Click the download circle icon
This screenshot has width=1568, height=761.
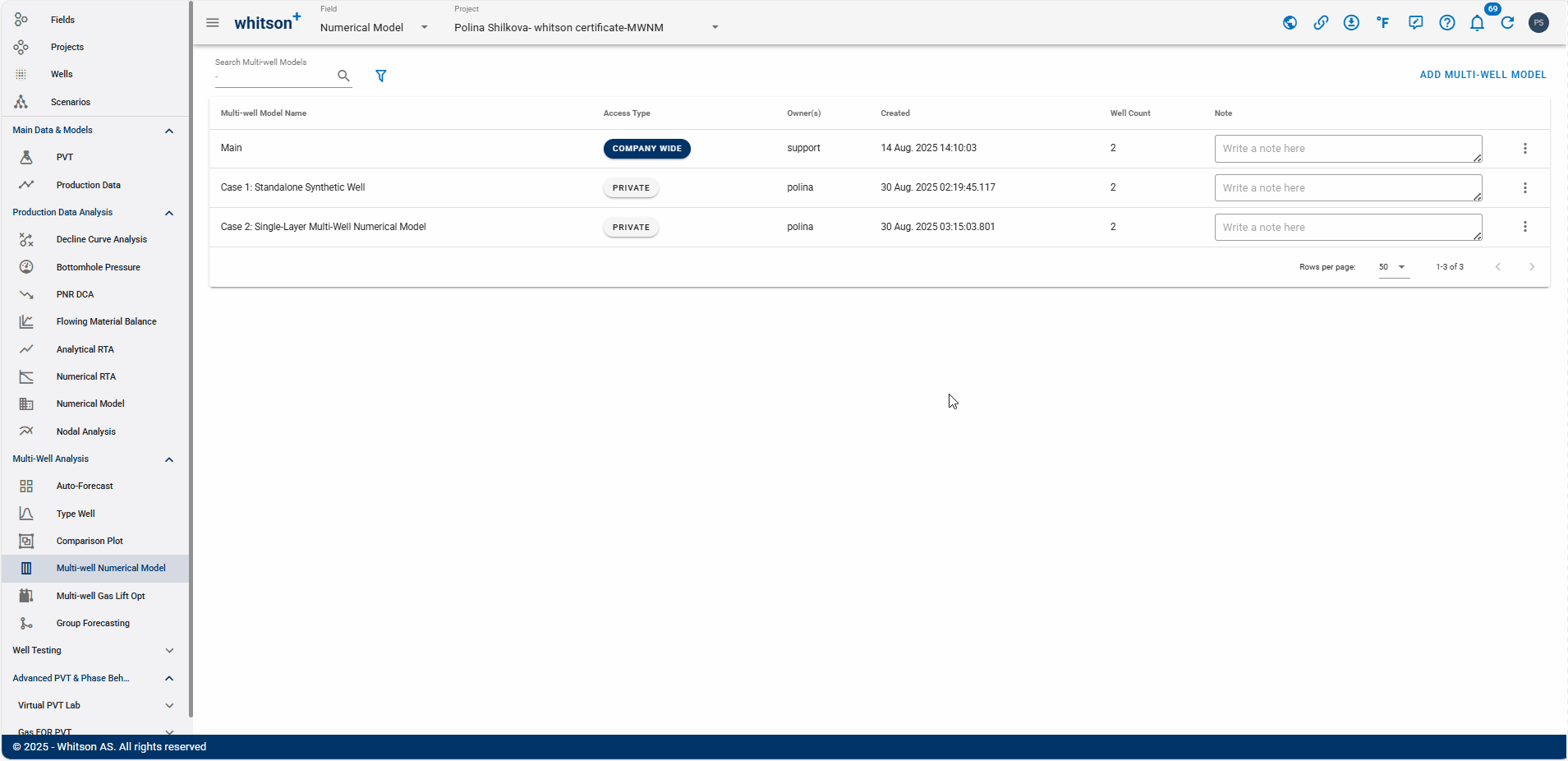tap(1351, 23)
